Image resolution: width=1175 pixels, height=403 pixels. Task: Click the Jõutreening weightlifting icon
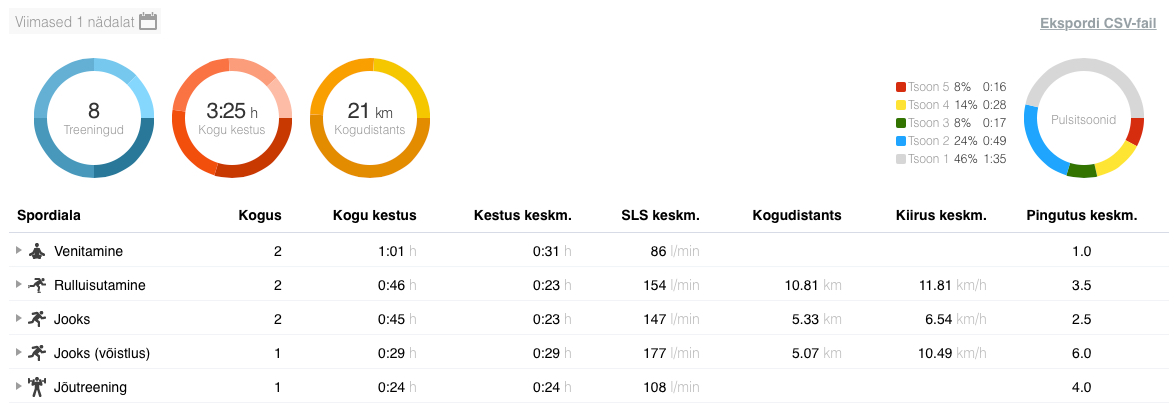38,387
